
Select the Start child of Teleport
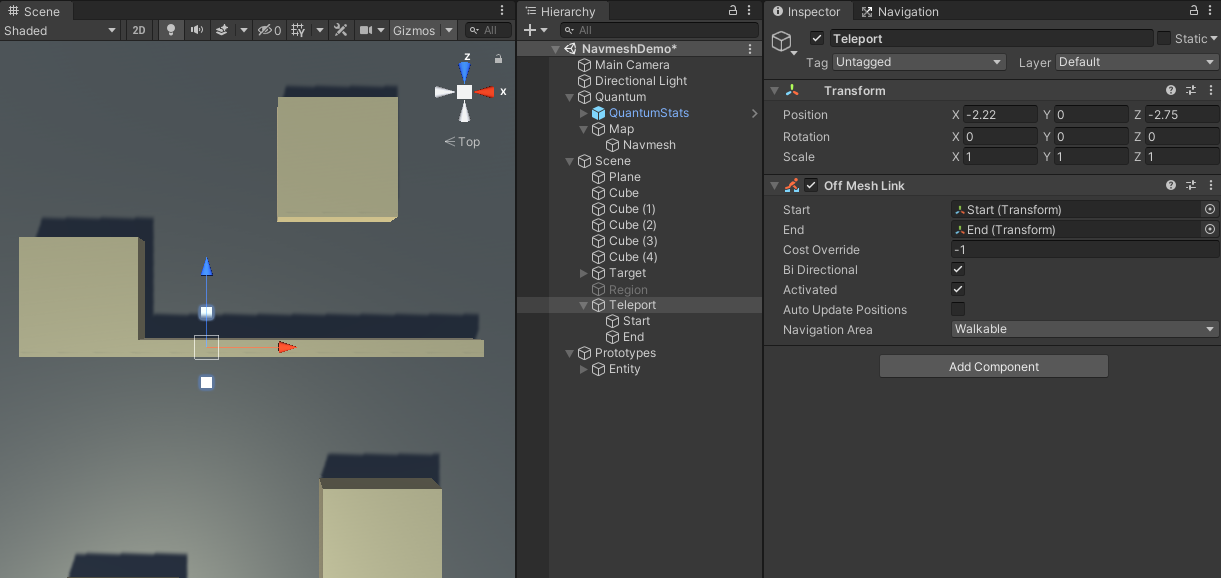click(x=637, y=321)
